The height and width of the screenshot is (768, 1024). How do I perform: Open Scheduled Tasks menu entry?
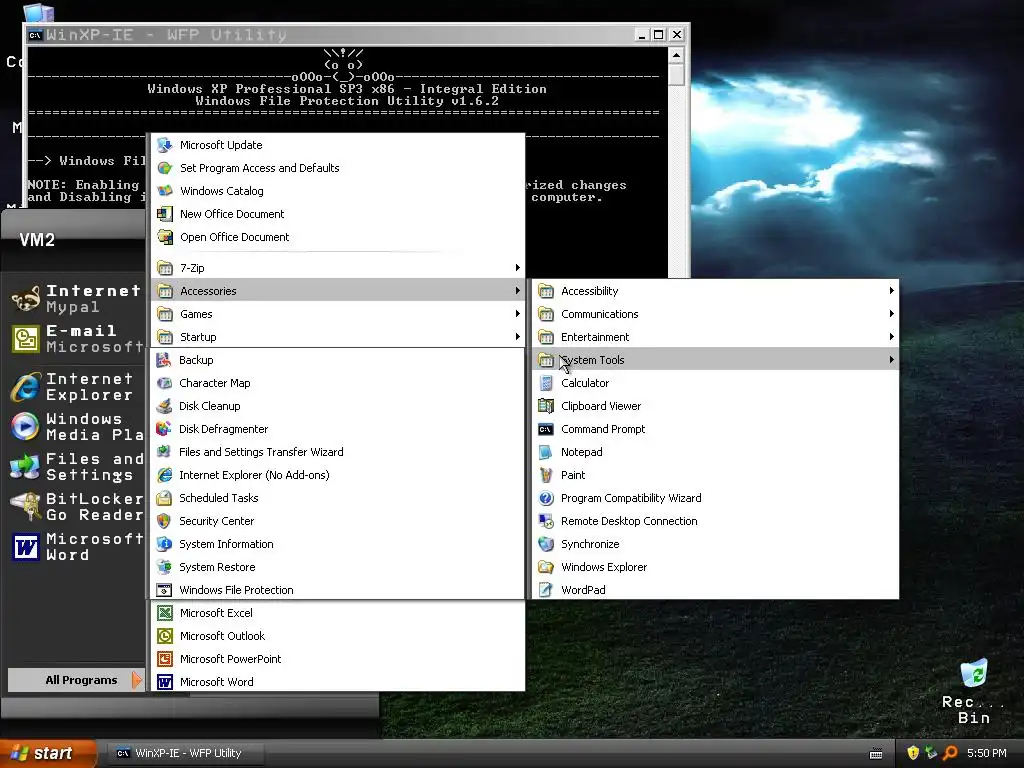[338, 498]
